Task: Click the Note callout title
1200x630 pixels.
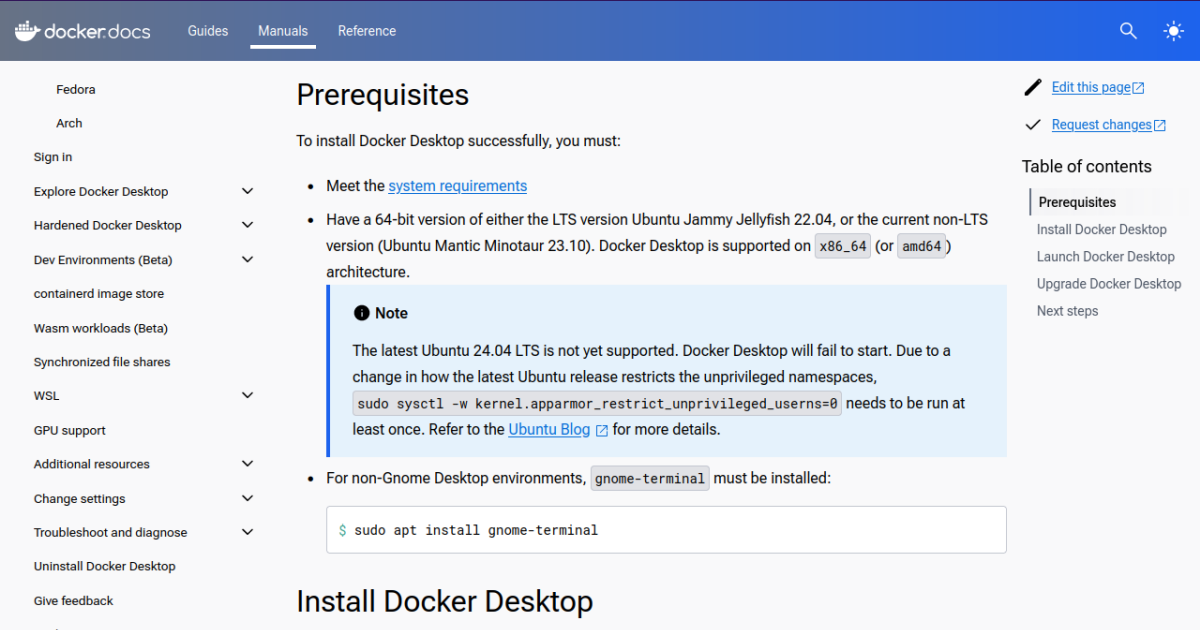Action: [391, 313]
